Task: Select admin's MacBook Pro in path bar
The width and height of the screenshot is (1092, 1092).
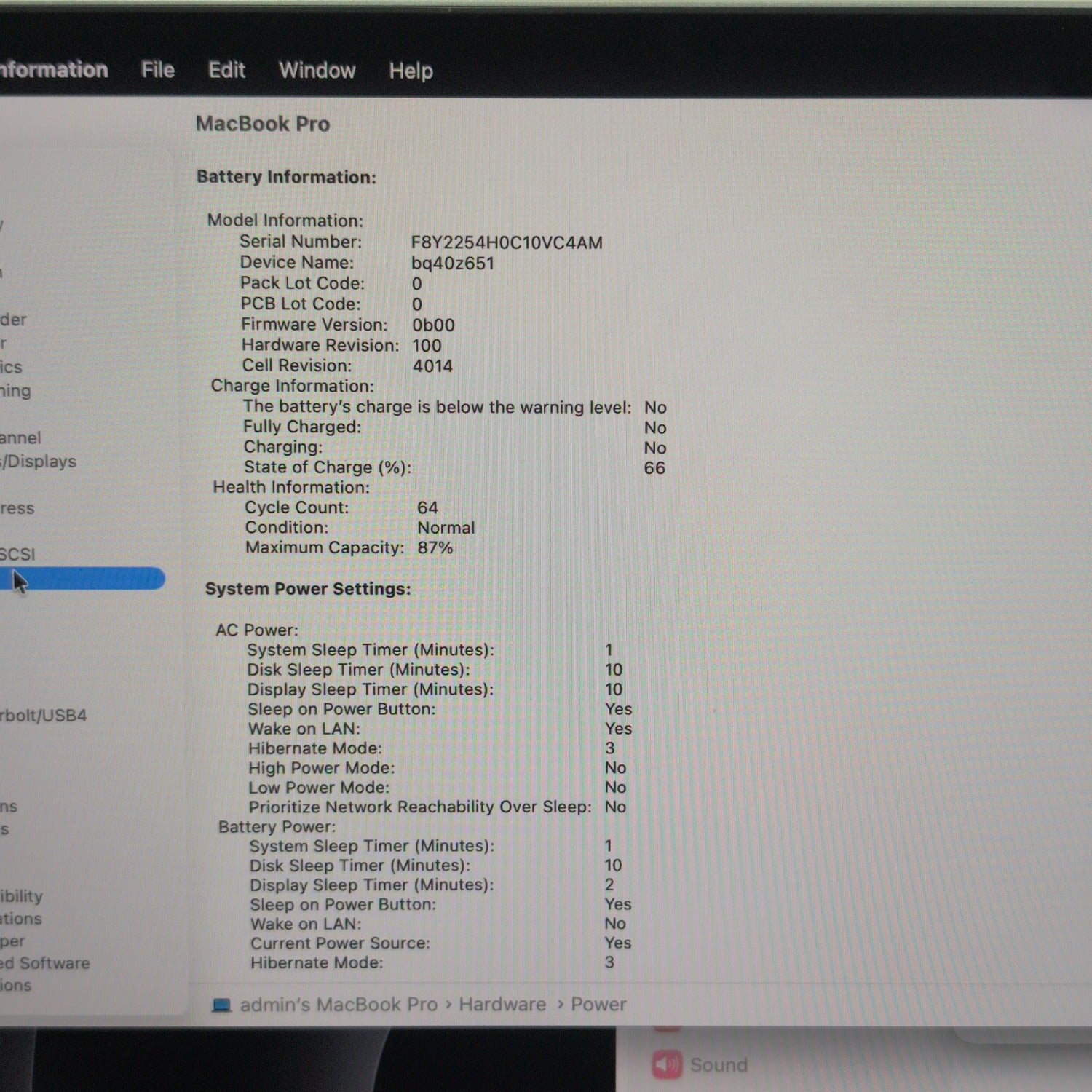Action: (339, 1005)
